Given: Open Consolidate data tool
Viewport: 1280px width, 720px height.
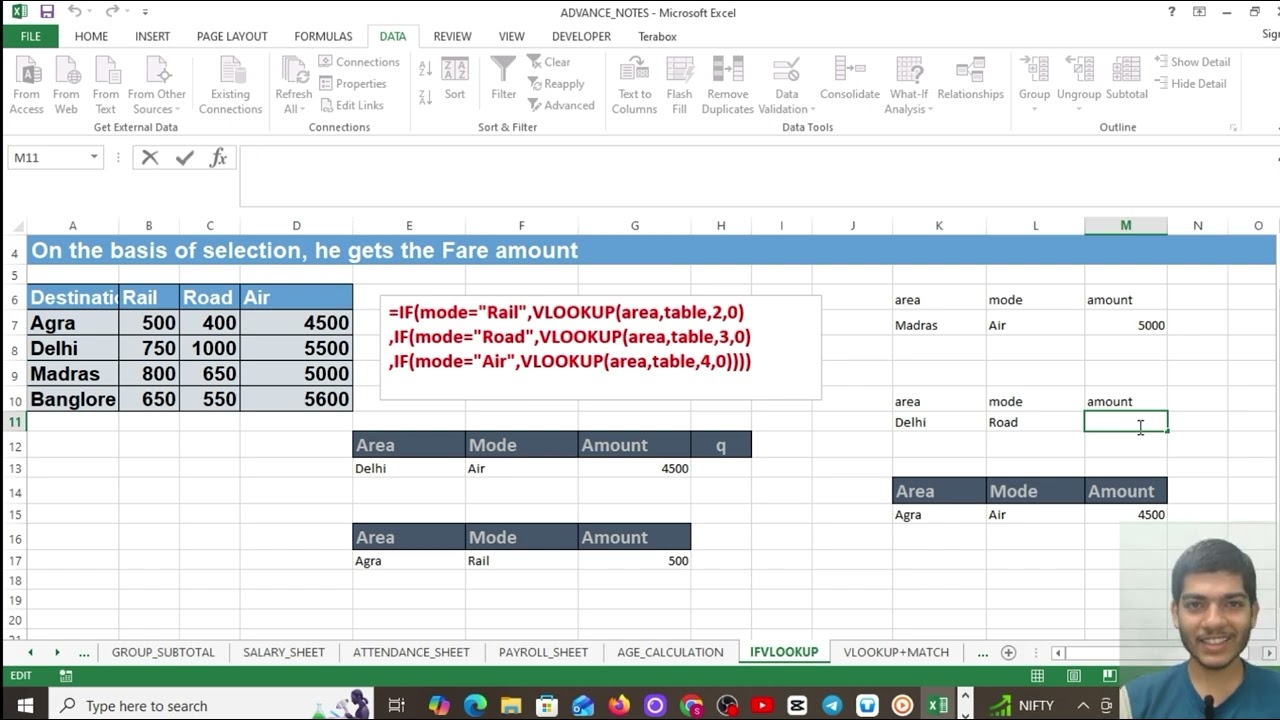Looking at the screenshot, I should (850, 79).
